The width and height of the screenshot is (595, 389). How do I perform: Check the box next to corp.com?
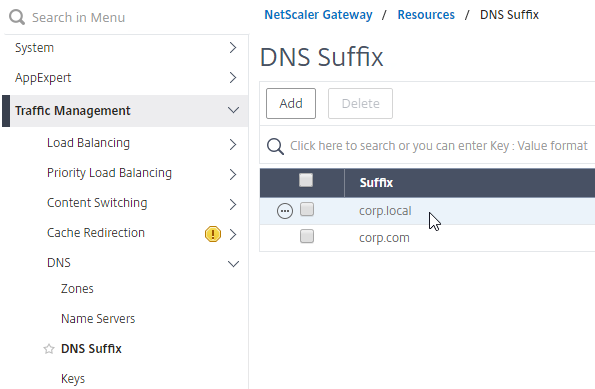pyautogui.click(x=307, y=236)
